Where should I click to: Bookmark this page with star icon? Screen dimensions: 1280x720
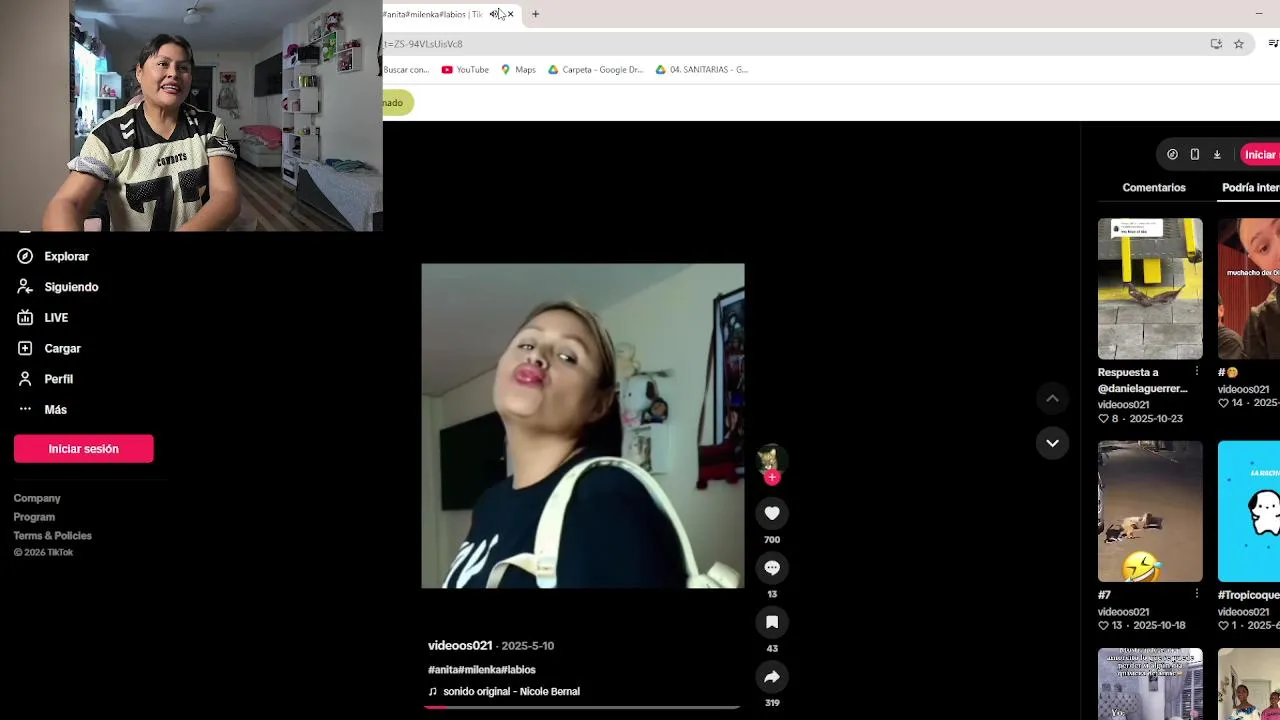pyautogui.click(x=1239, y=44)
